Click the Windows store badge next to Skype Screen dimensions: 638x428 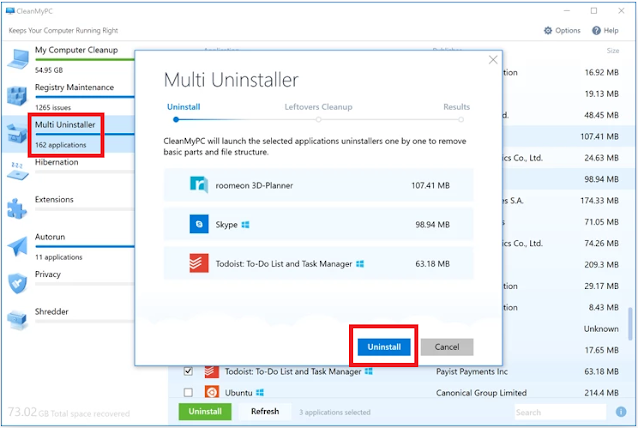point(245,225)
